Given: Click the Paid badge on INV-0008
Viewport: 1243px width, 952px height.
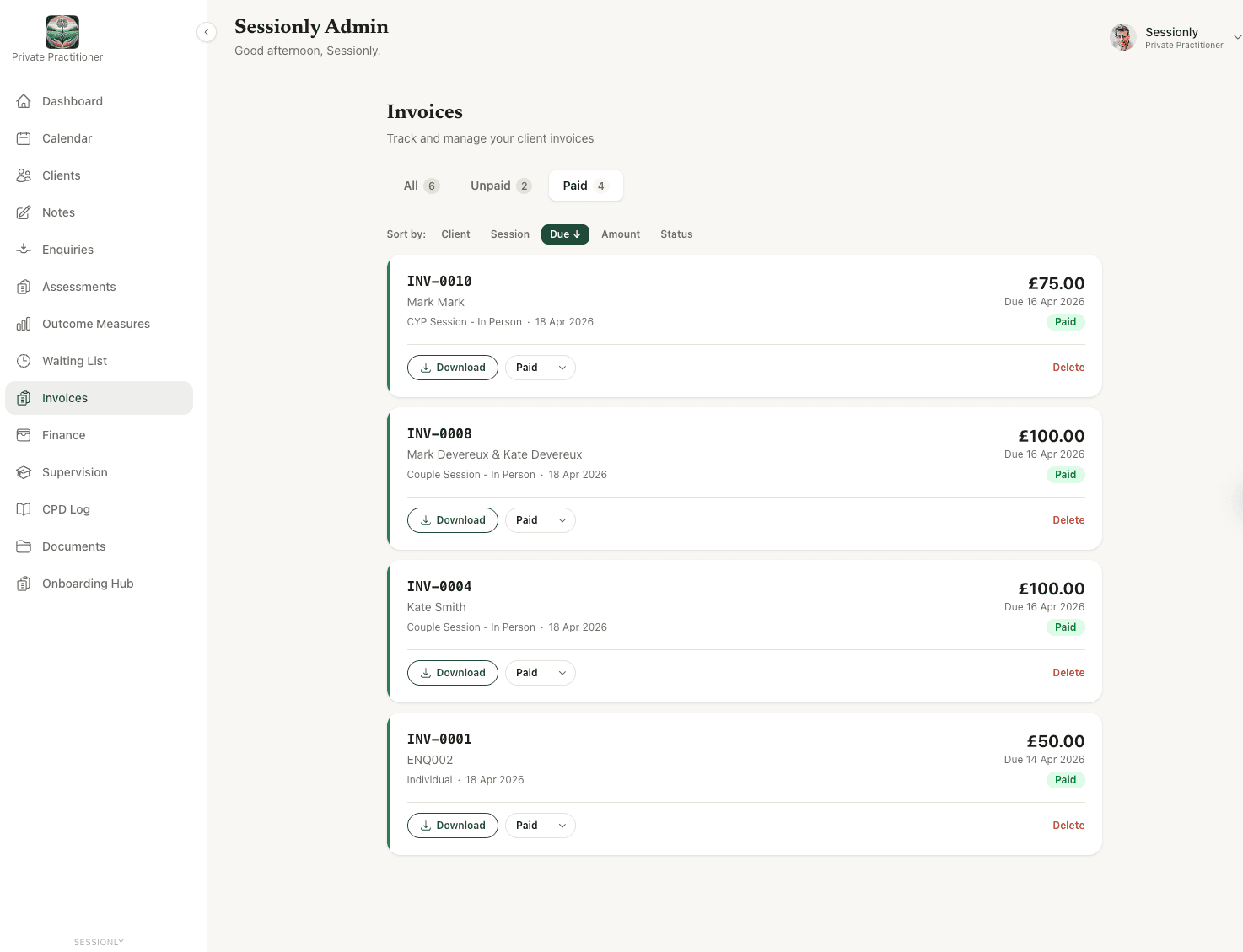Looking at the screenshot, I should pos(1066,475).
